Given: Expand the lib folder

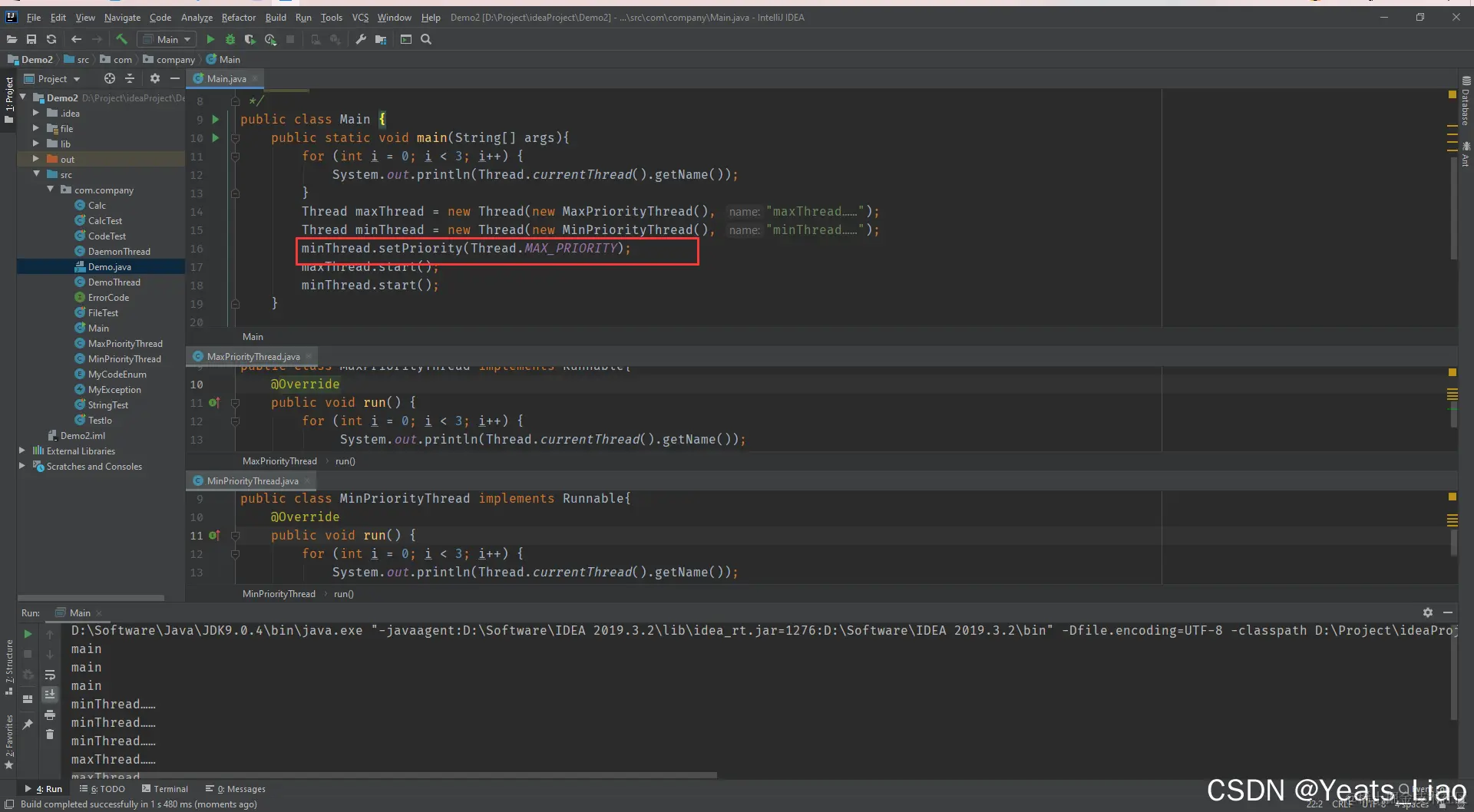Looking at the screenshot, I should click(35, 144).
